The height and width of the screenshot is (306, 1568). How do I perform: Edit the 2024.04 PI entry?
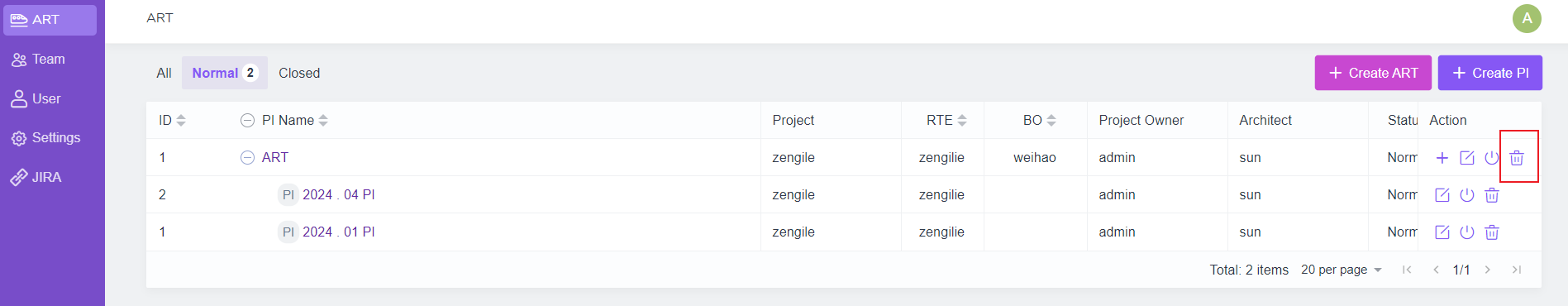pos(1442,195)
